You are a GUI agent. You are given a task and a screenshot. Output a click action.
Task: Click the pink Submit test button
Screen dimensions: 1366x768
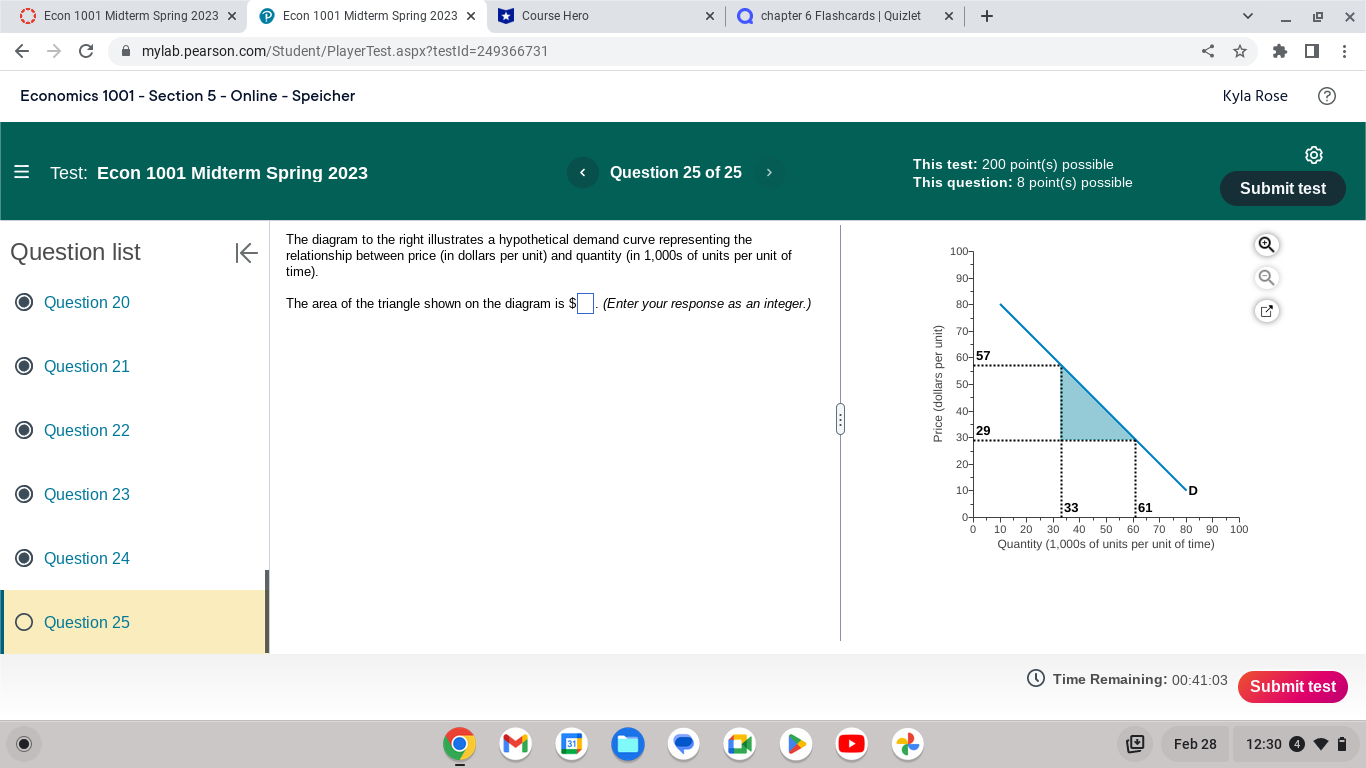click(x=1292, y=687)
